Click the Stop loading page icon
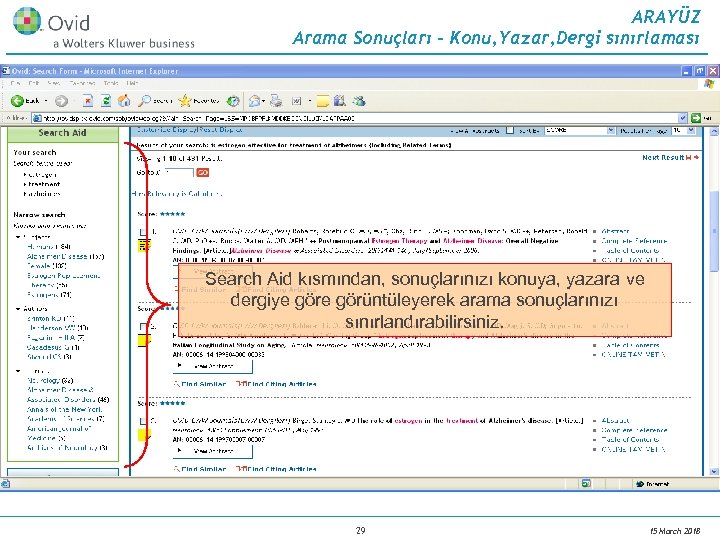The height and width of the screenshot is (540, 720). pos(88,101)
